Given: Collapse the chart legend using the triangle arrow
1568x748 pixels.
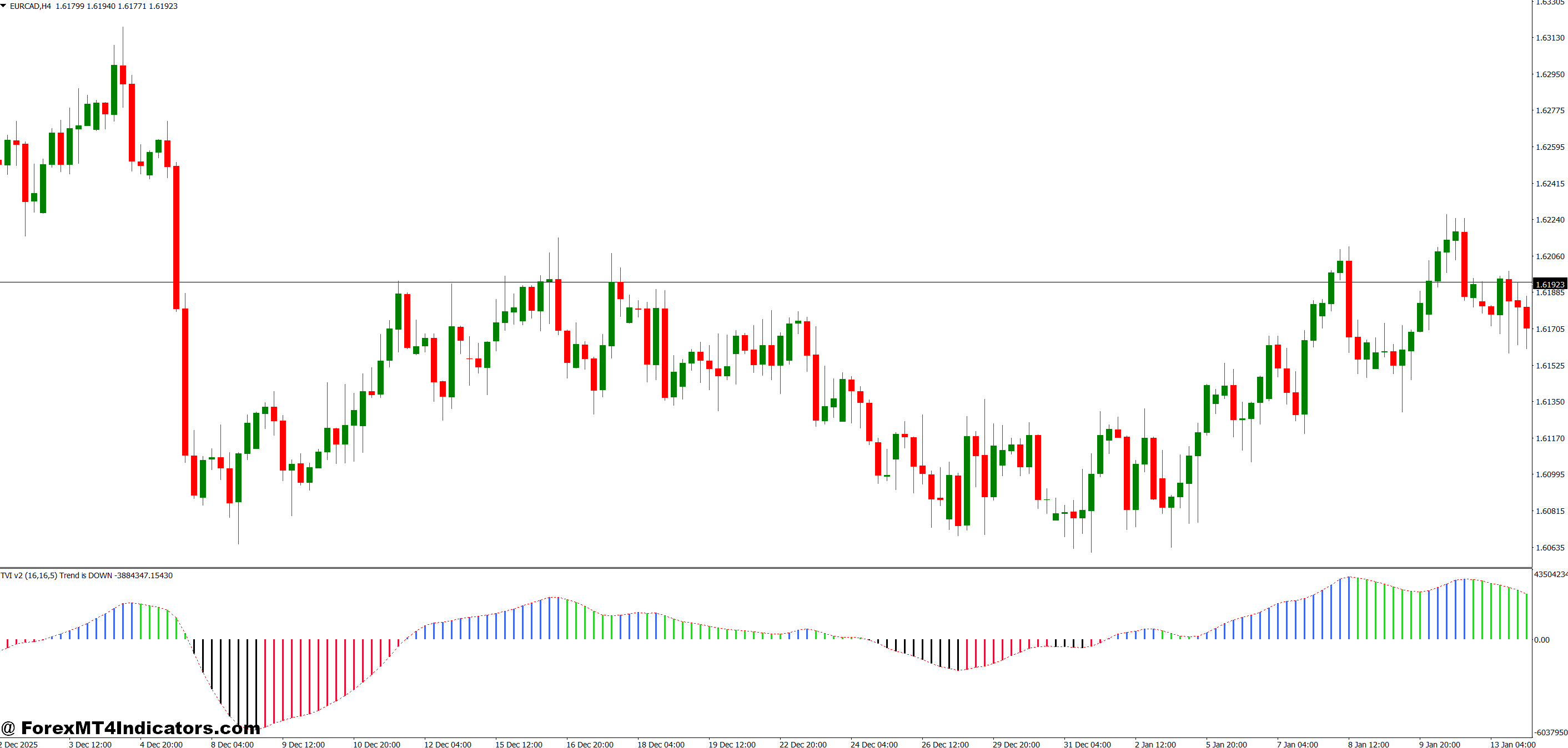Looking at the screenshot, I should 5,6.
